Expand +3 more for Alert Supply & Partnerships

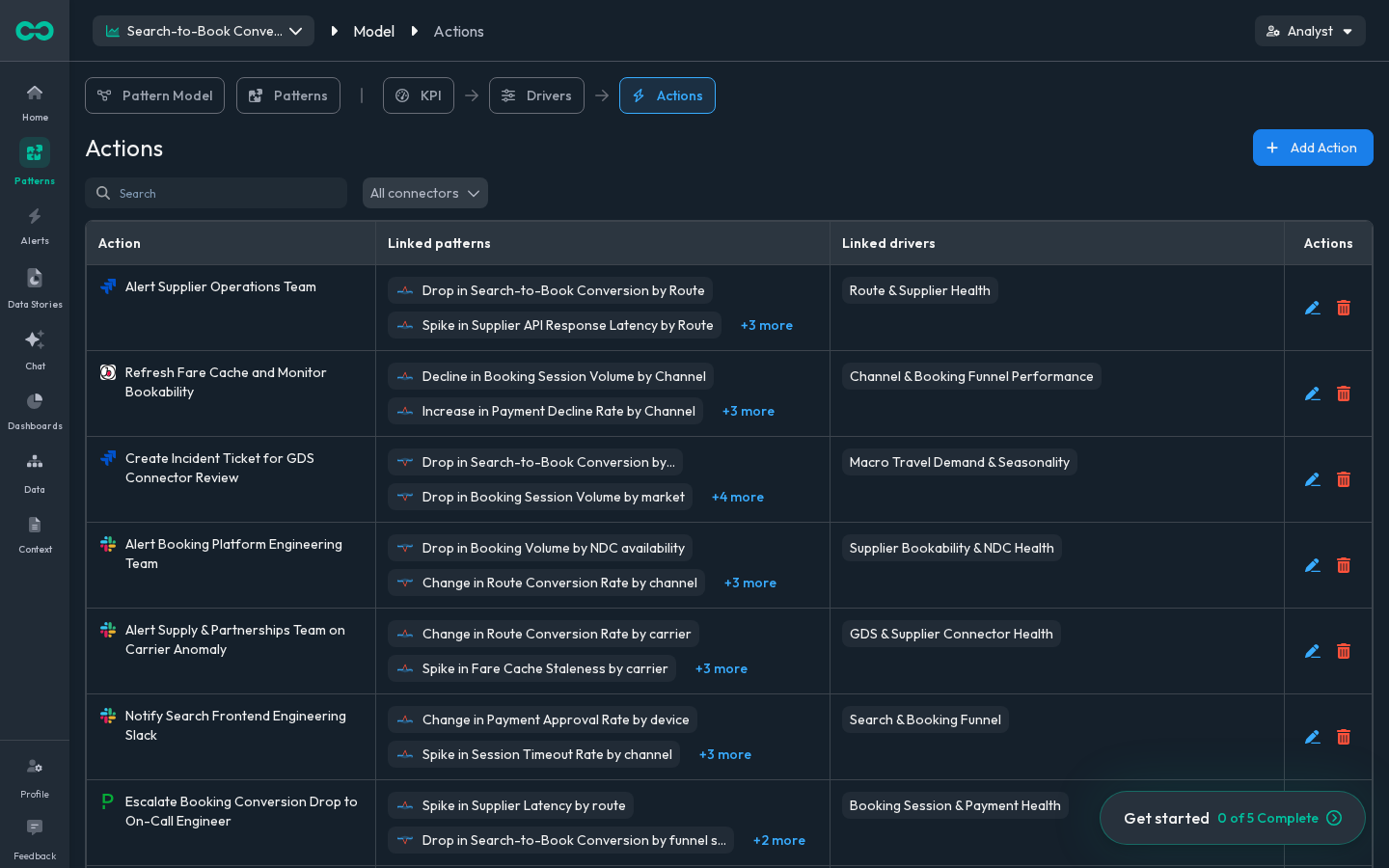click(x=722, y=668)
